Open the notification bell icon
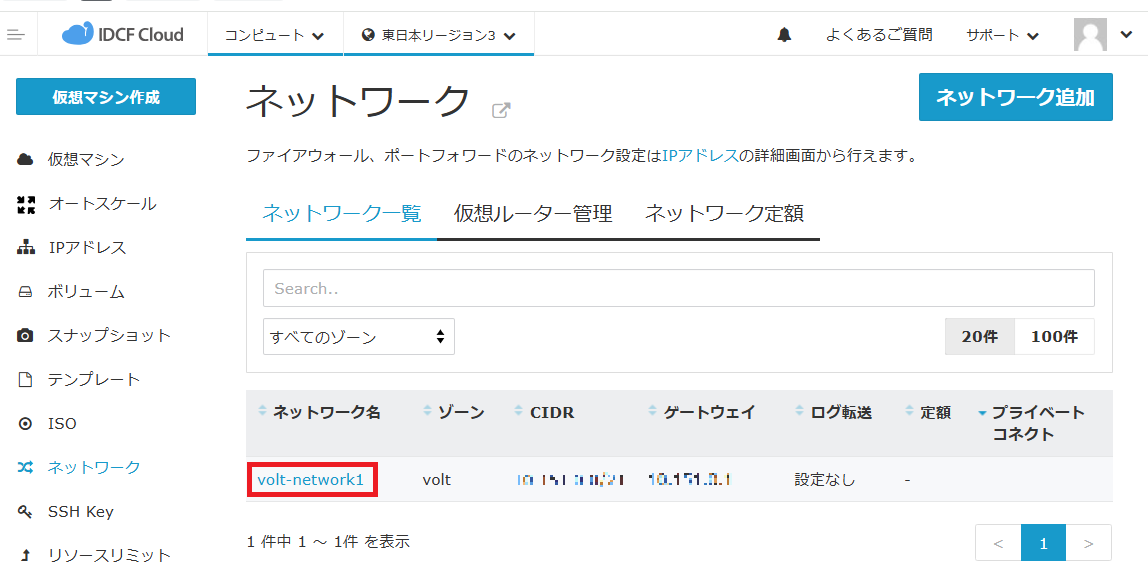Screen dimensions: 1148x571 point(784,35)
